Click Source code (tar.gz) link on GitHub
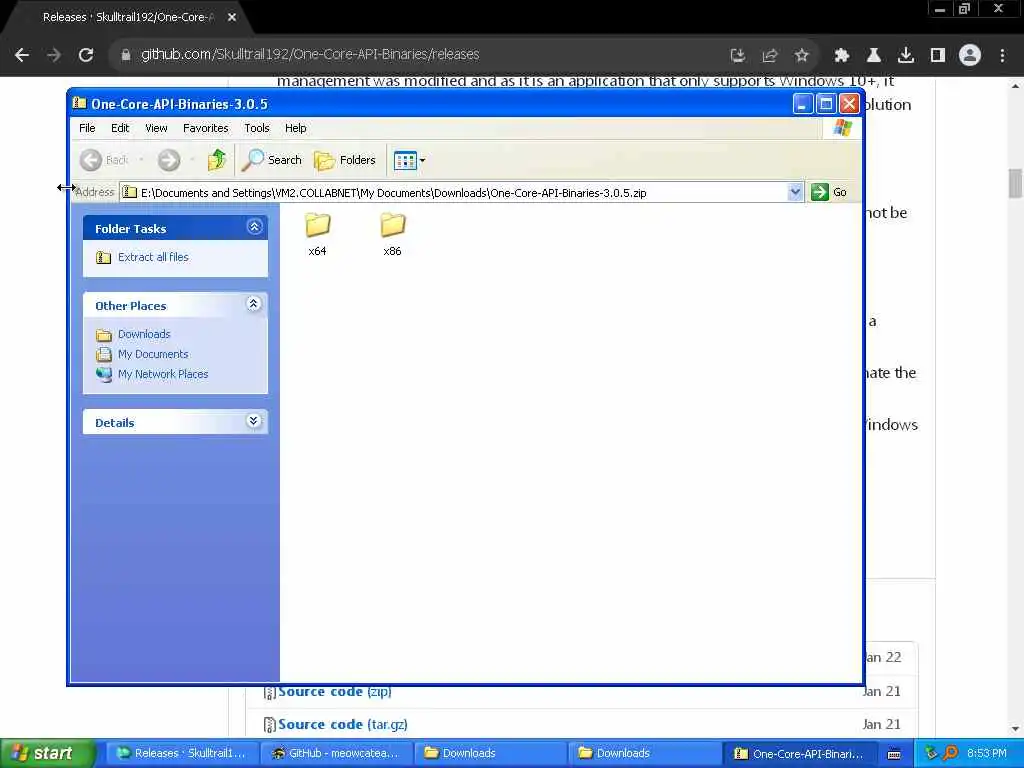 [343, 724]
